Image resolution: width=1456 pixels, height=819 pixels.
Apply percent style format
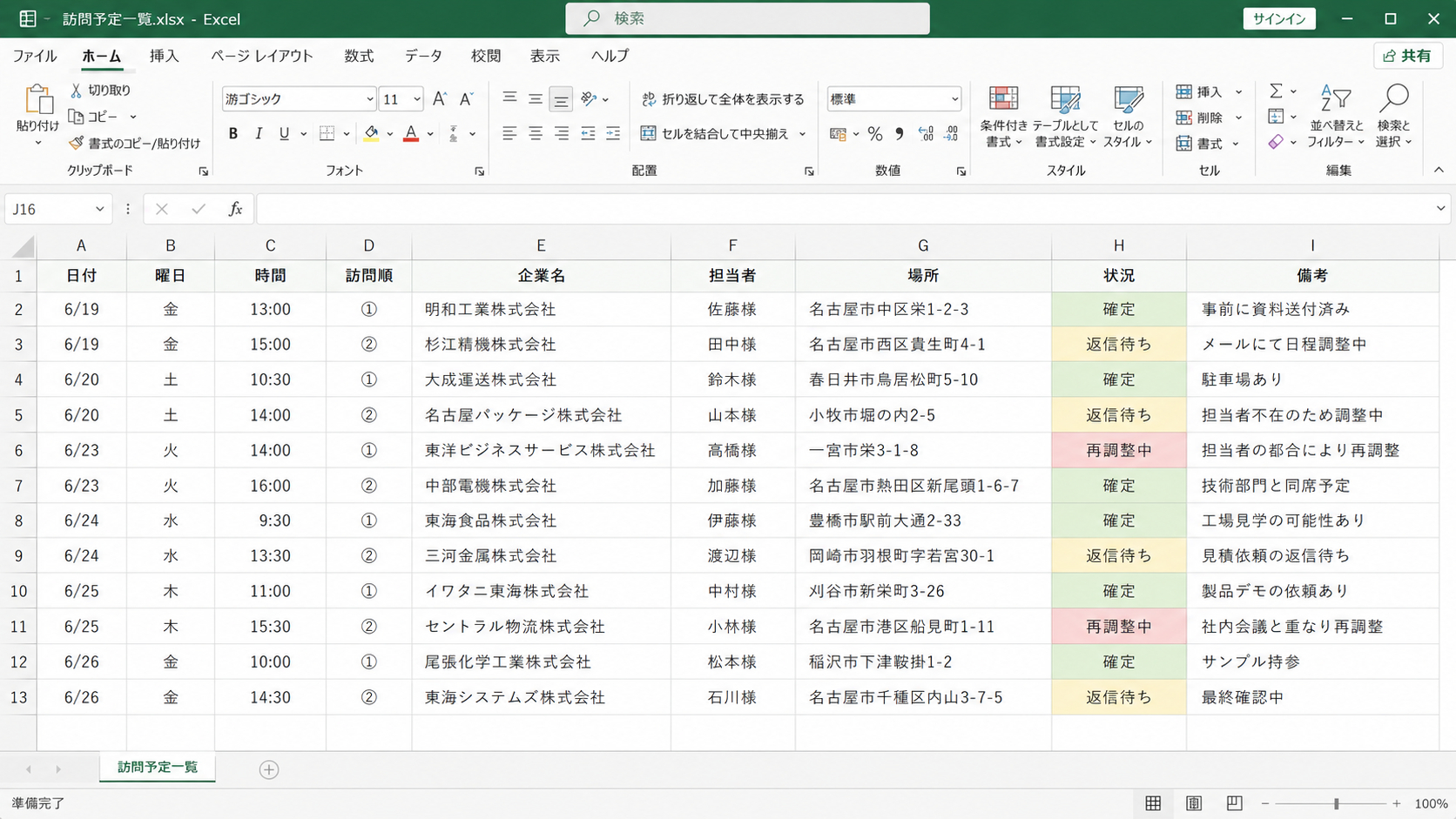click(x=875, y=134)
